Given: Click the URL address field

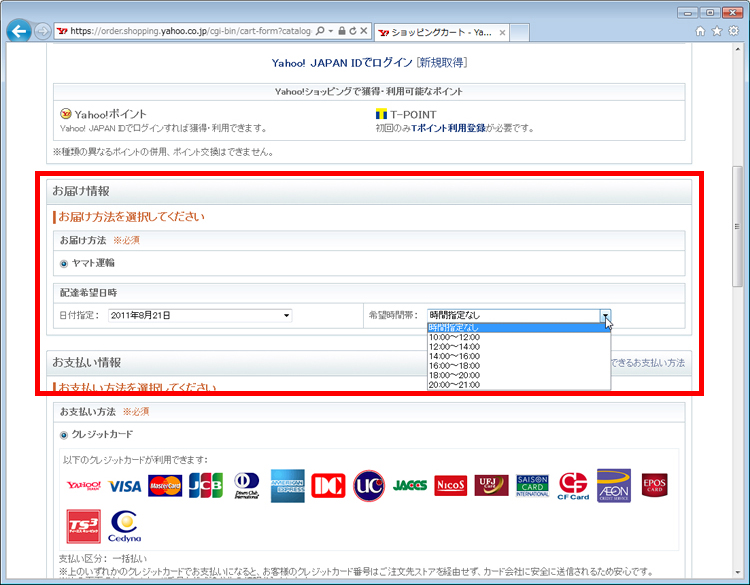Looking at the screenshot, I should tap(190, 31).
